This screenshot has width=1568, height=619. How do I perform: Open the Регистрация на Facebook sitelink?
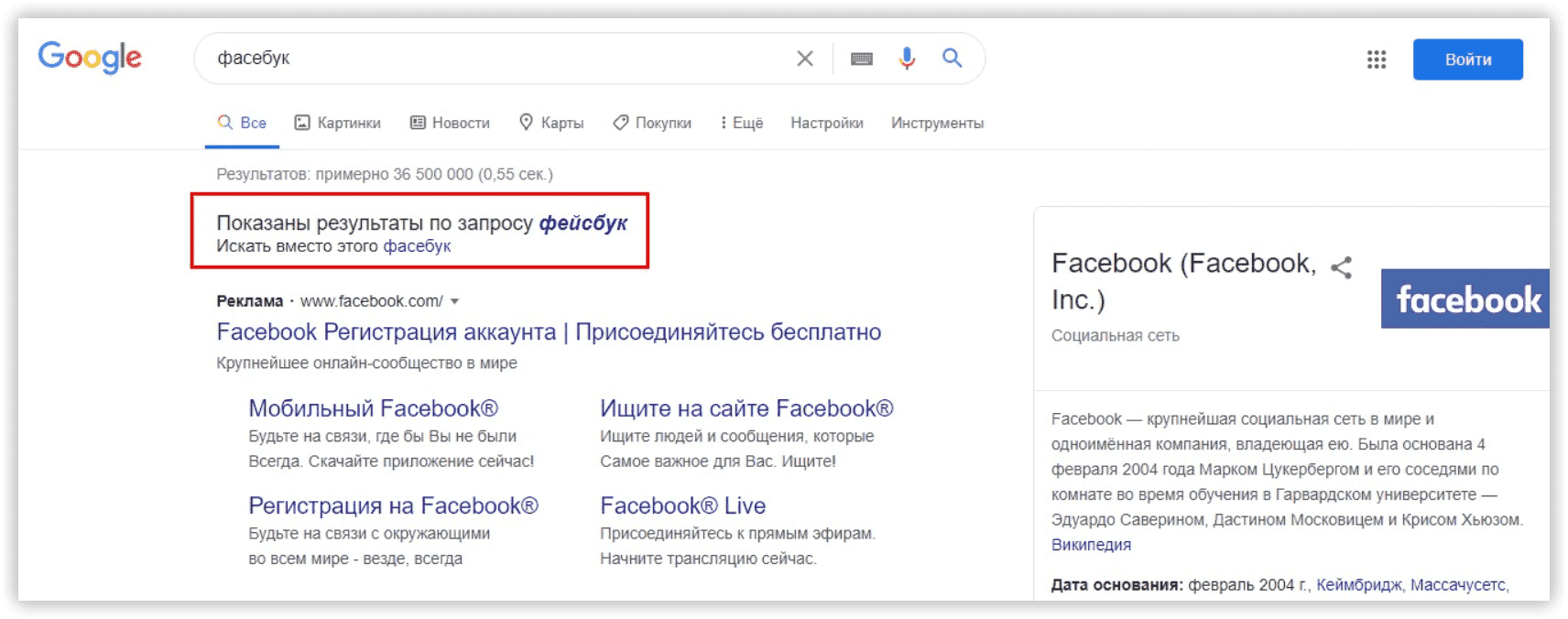point(394,505)
